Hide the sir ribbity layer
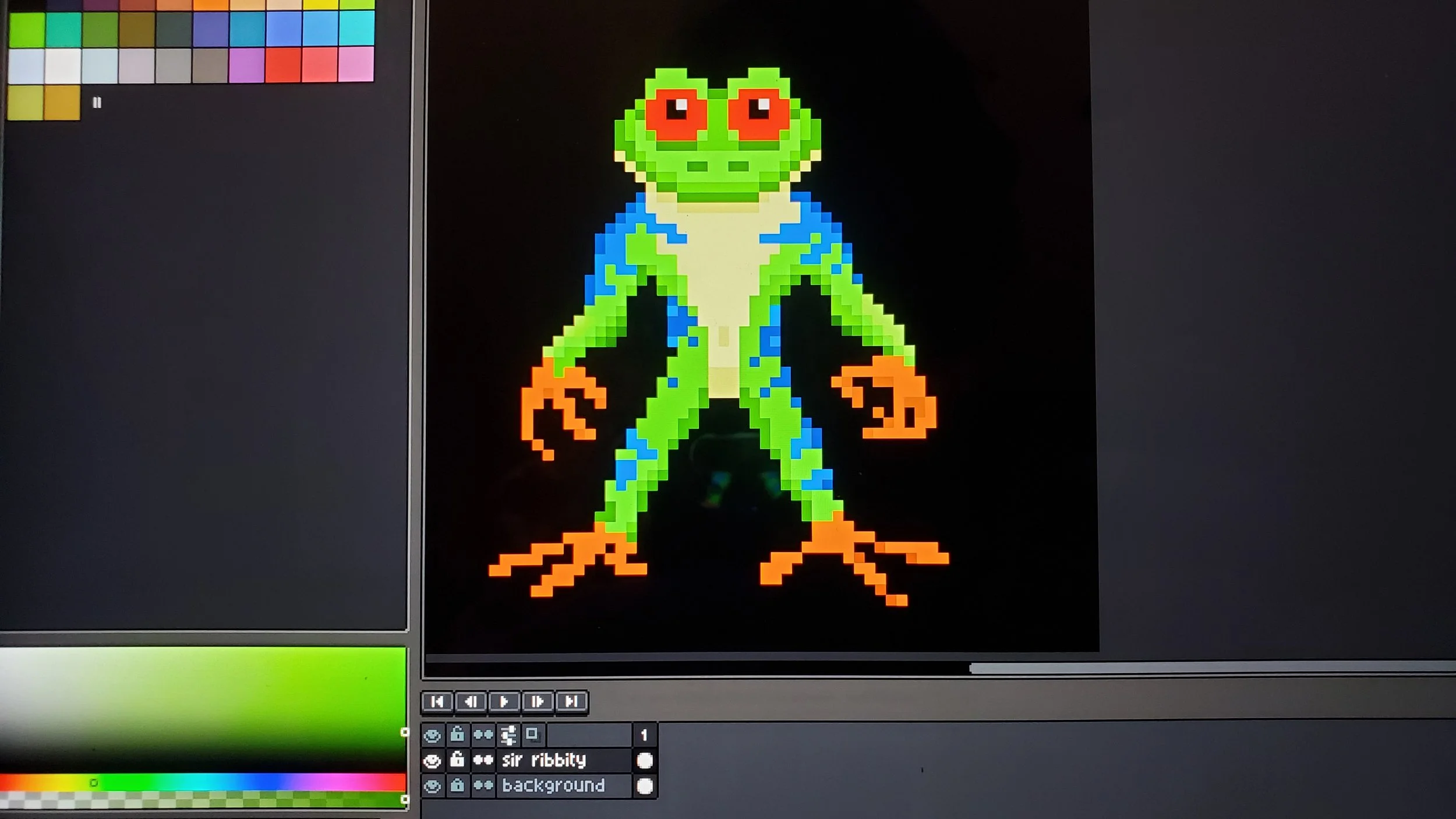 coord(432,761)
